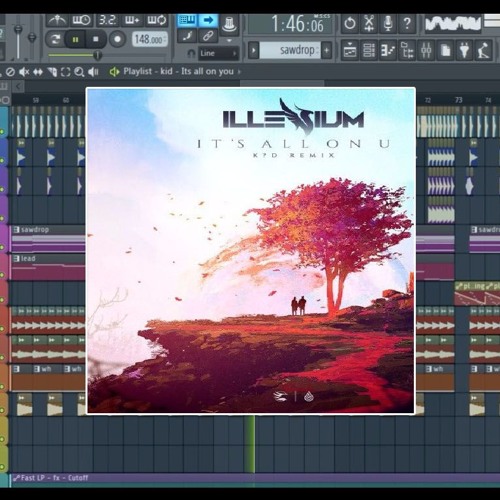The width and height of the screenshot is (500, 500).
Task: Open help with question mark icon
Action: (407, 23)
